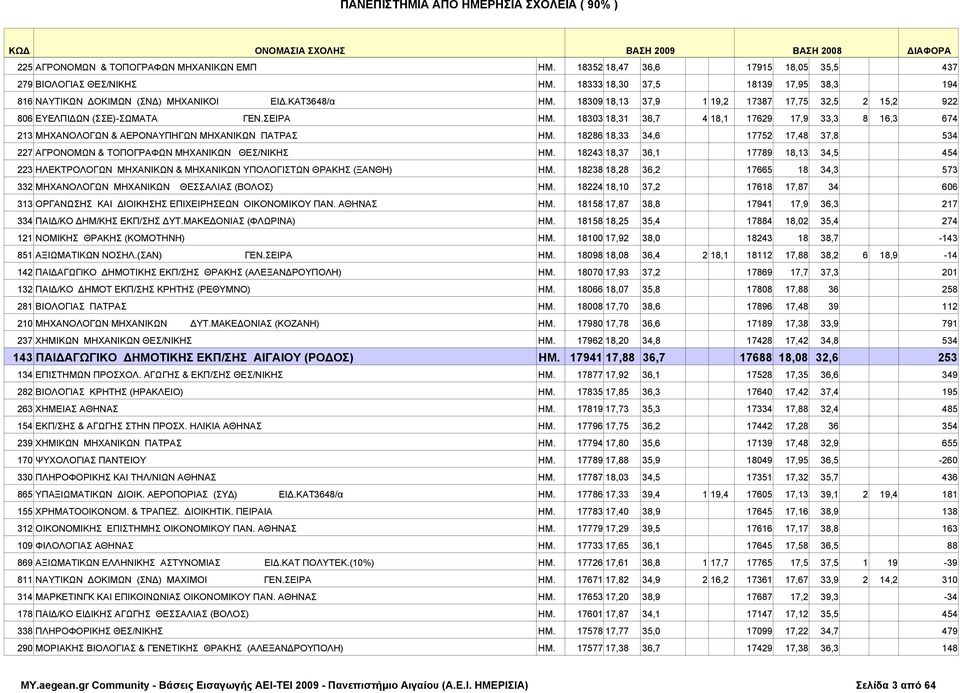Image resolution: width=960 pixels, height=693 pixels.
Task: Select ΟΡΓΑΝΩΣΗΣ ΚΑΙ ΔΙΟΙΚΗΣΗΣ ΕΠΙΧΕΙΡΗΣΕΩΝ school name
Action: tap(206, 204)
